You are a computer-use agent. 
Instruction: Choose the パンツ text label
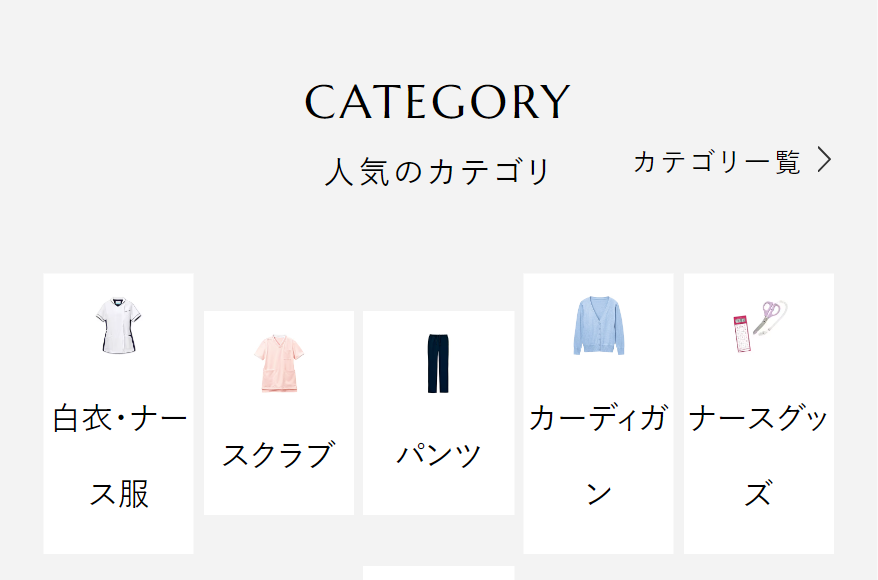(x=438, y=455)
